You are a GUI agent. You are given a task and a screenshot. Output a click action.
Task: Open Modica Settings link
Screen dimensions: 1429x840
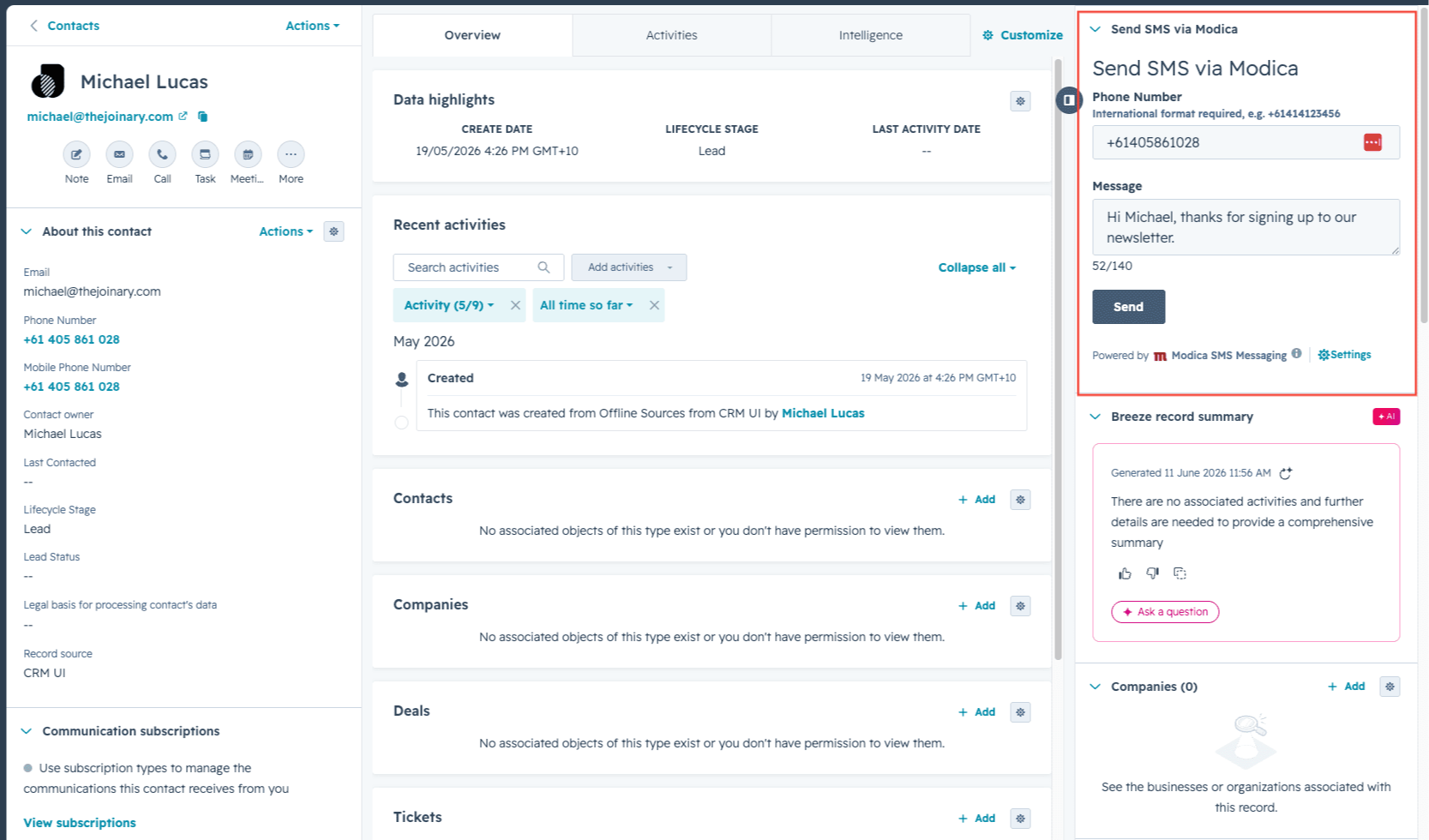coord(1344,355)
